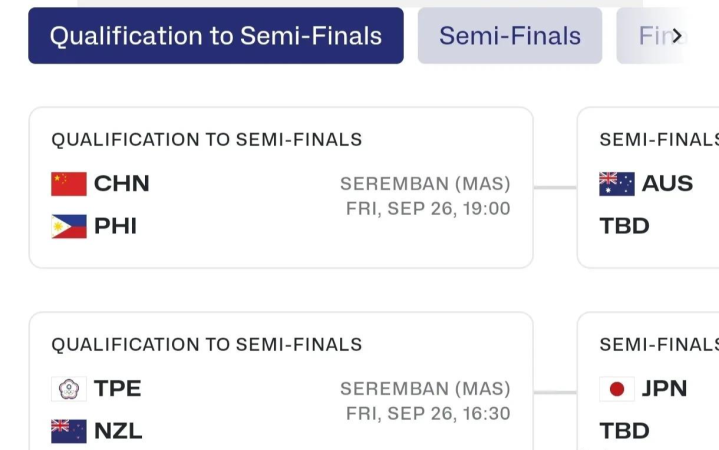This screenshot has width=719, height=450.
Task: Click the China flag icon
Action: coord(69,184)
